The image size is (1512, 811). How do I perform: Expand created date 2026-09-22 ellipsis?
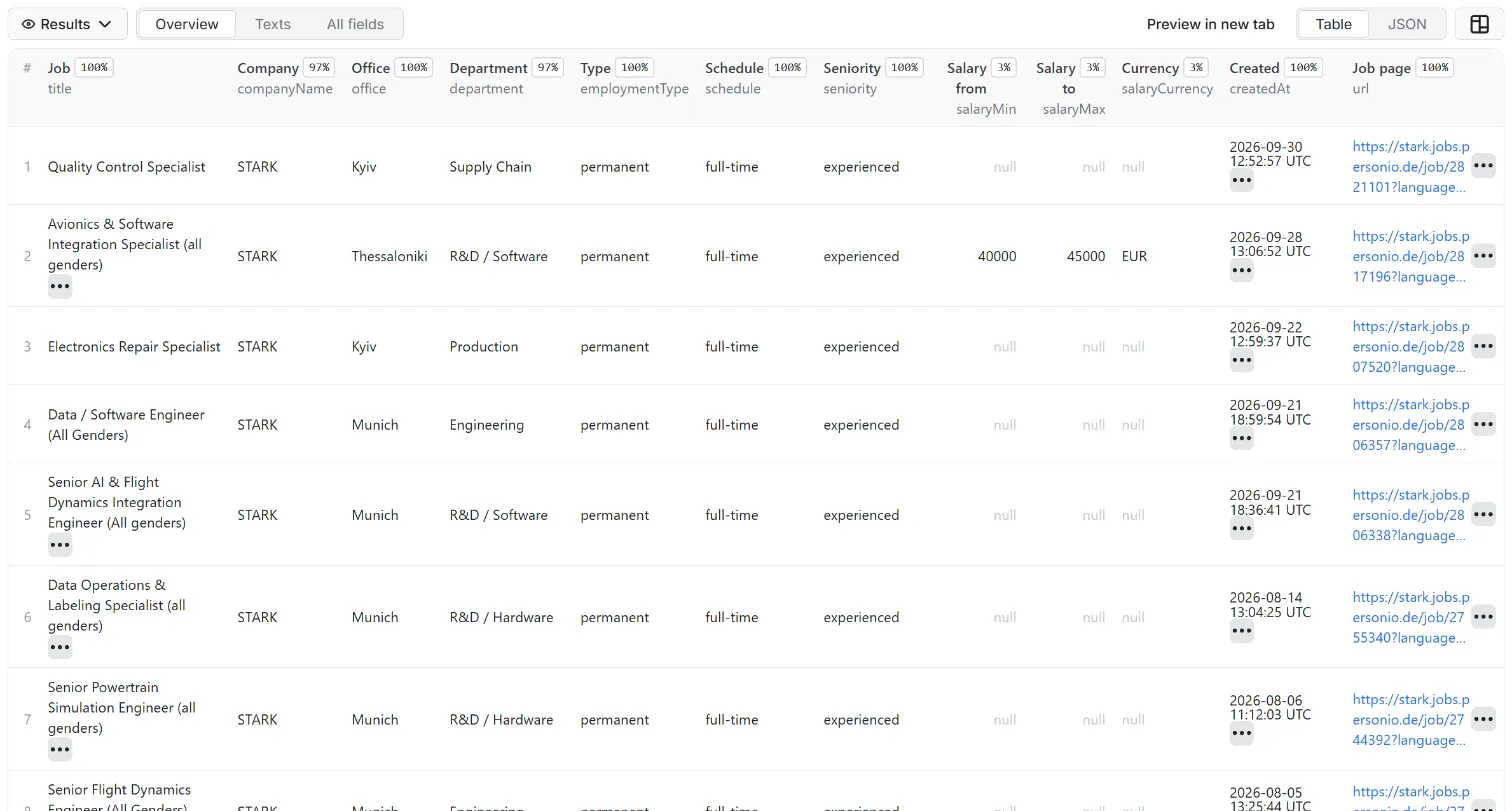tap(1241, 360)
